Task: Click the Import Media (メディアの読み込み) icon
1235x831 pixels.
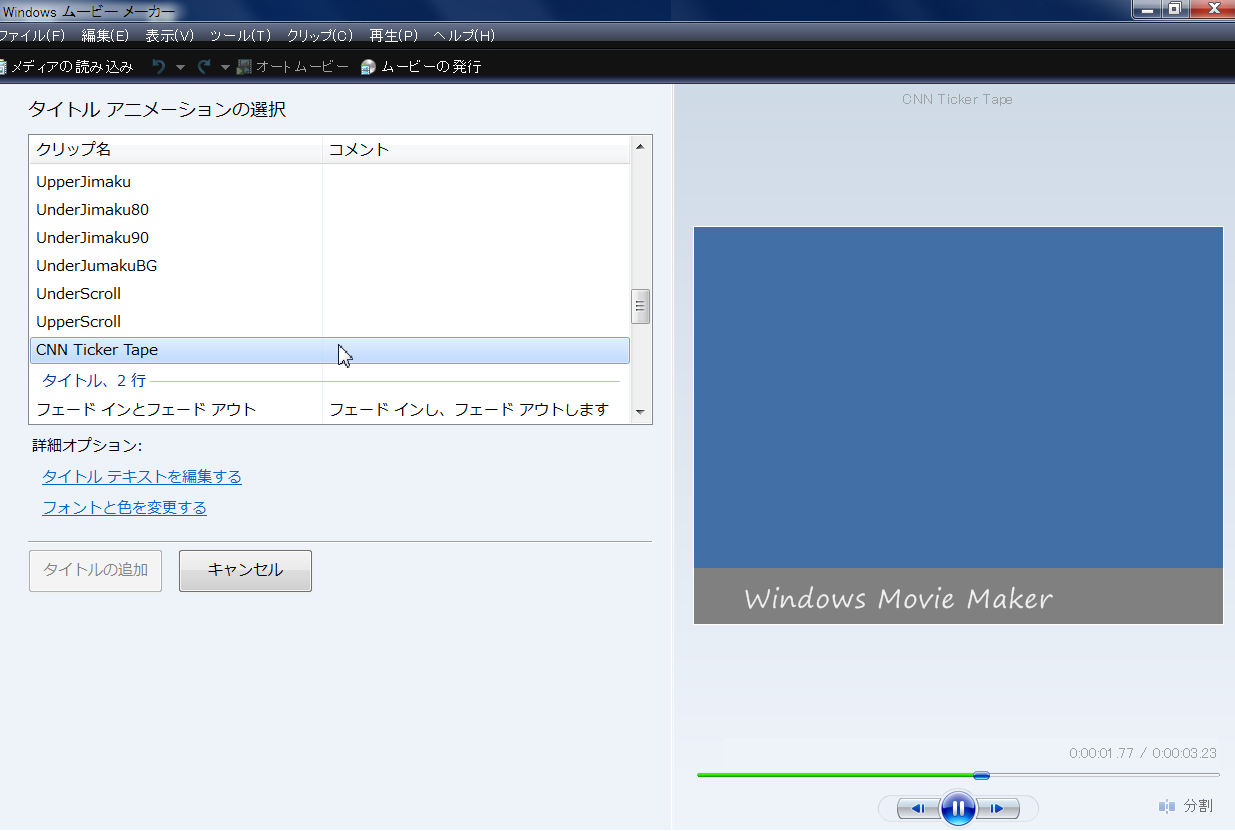Action: 3,67
